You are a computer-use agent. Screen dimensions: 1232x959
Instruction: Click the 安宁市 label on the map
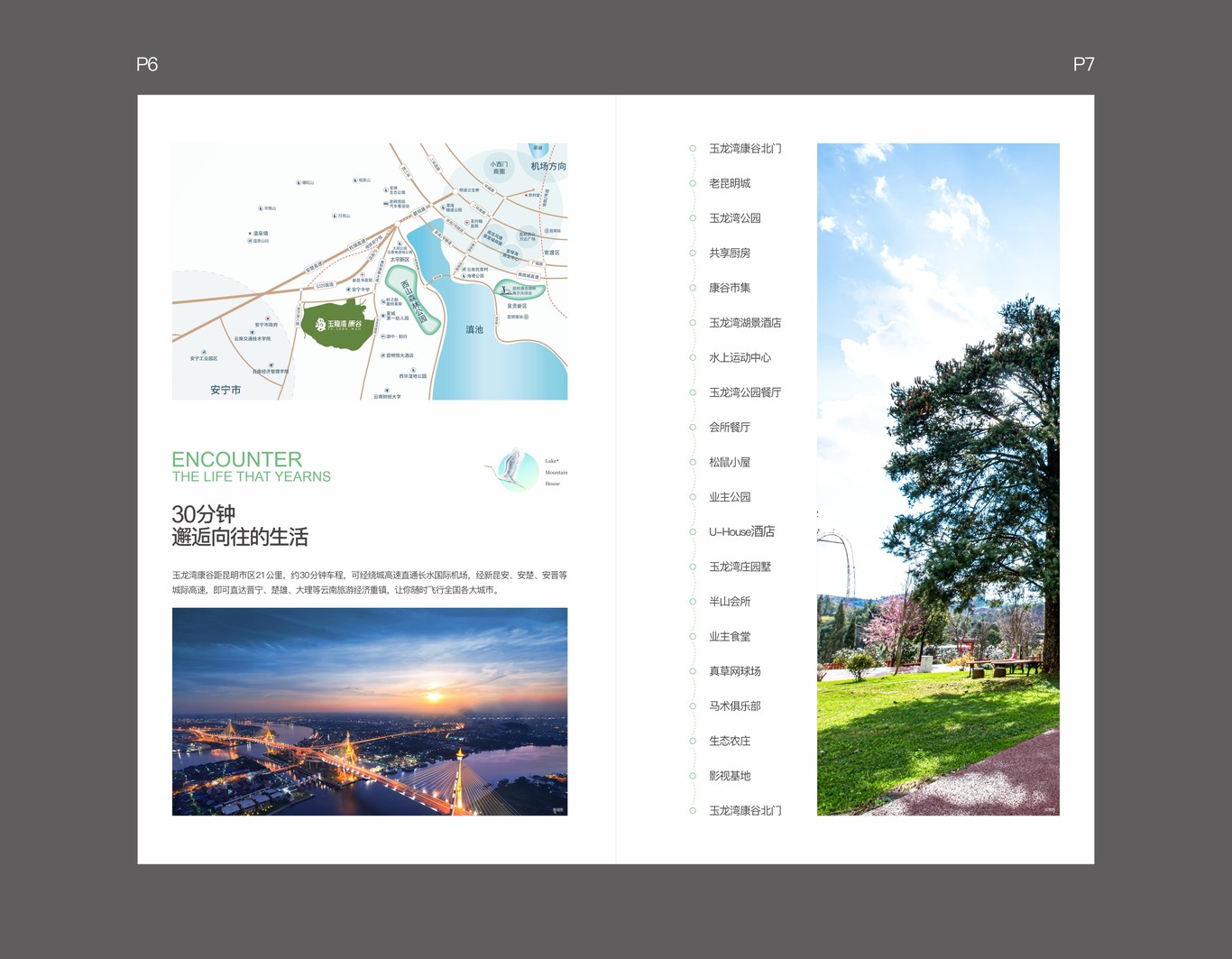coord(225,390)
